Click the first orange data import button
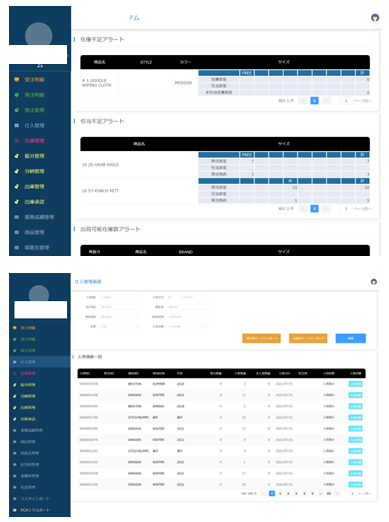Image resolution: width=389 pixels, height=522 pixels. click(261, 338)
